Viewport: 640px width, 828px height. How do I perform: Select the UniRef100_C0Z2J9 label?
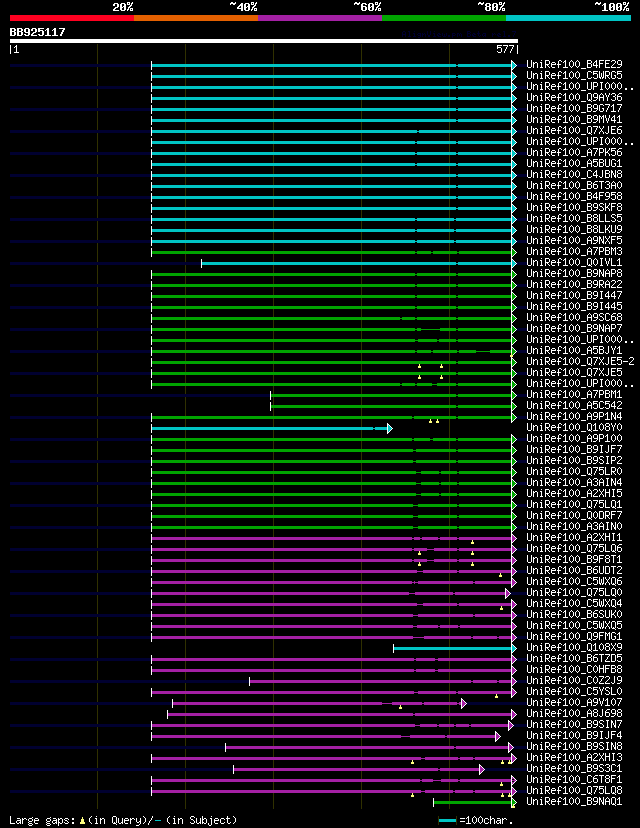coord(574,681)
